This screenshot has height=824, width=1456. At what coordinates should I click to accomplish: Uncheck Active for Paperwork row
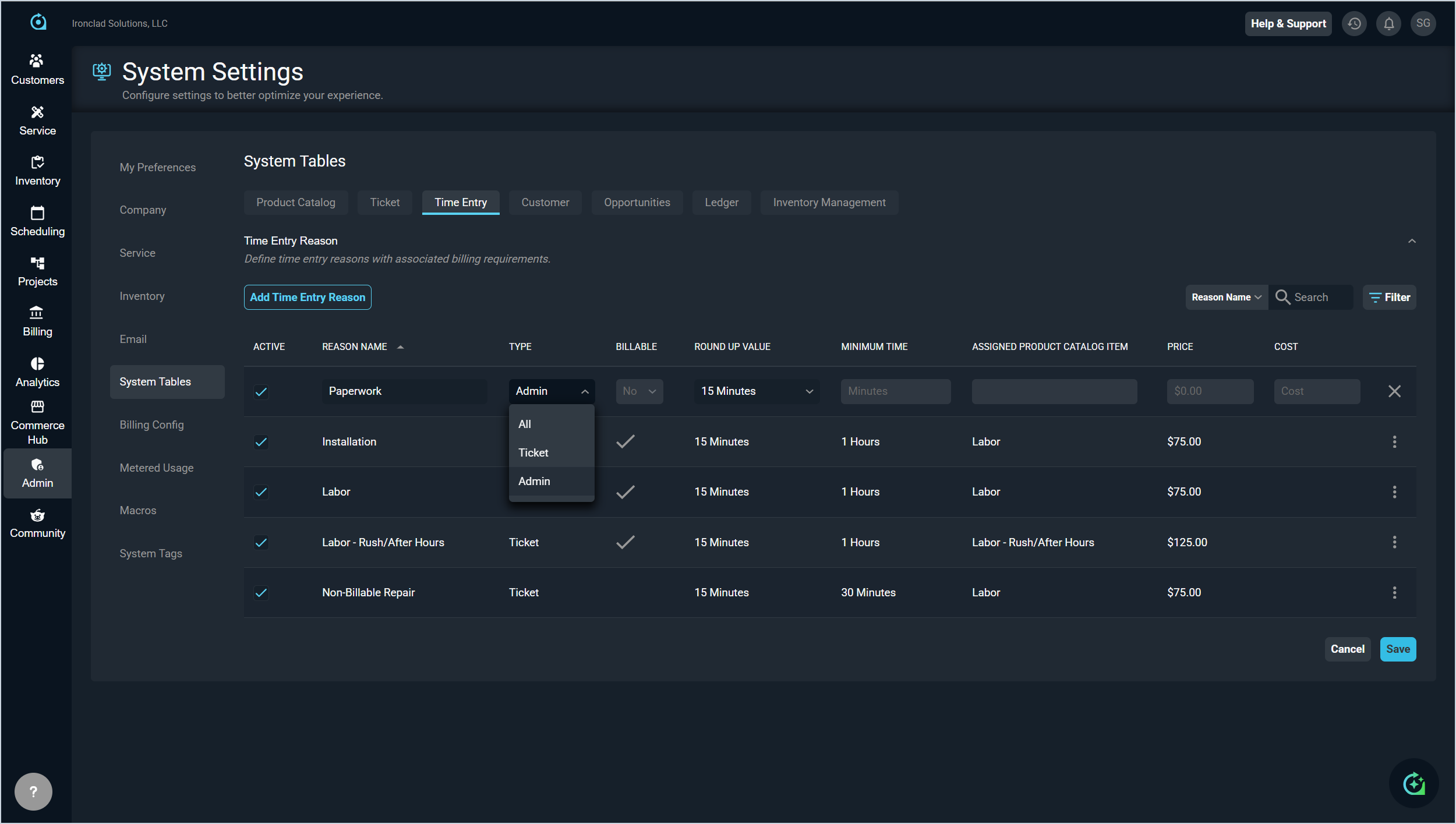point(261,391)
